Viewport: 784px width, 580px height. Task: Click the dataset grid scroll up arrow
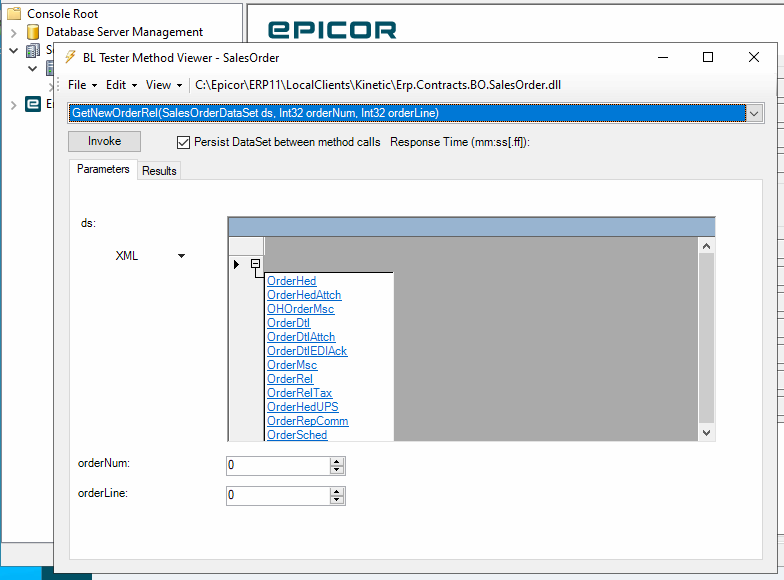pyautogui.click(x=706, y=246)
